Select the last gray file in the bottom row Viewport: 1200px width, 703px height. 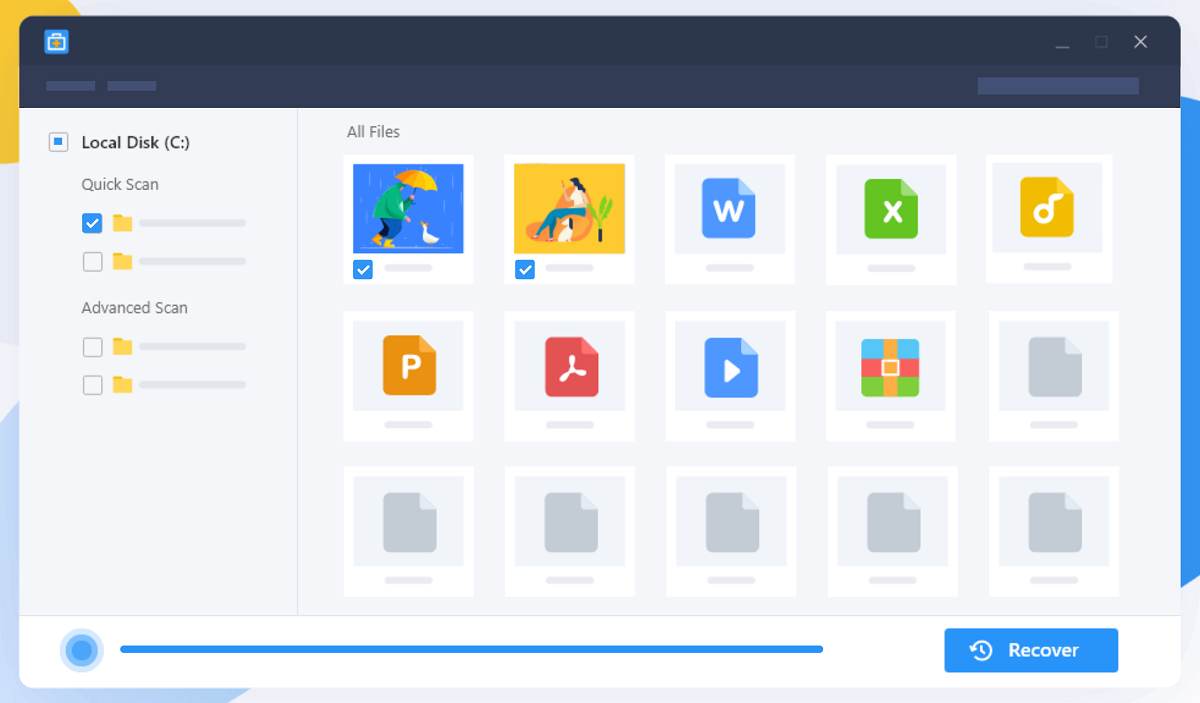coord(1055,522)
